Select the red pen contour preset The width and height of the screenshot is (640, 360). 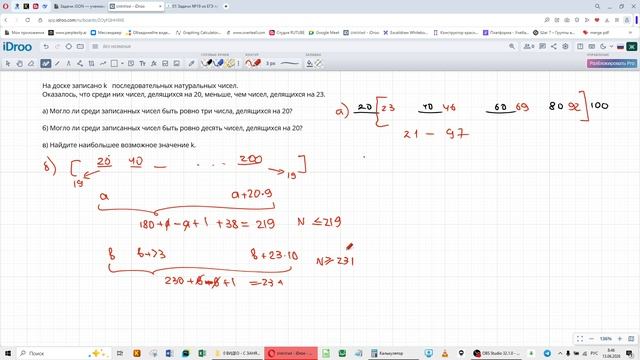[253, 63]
